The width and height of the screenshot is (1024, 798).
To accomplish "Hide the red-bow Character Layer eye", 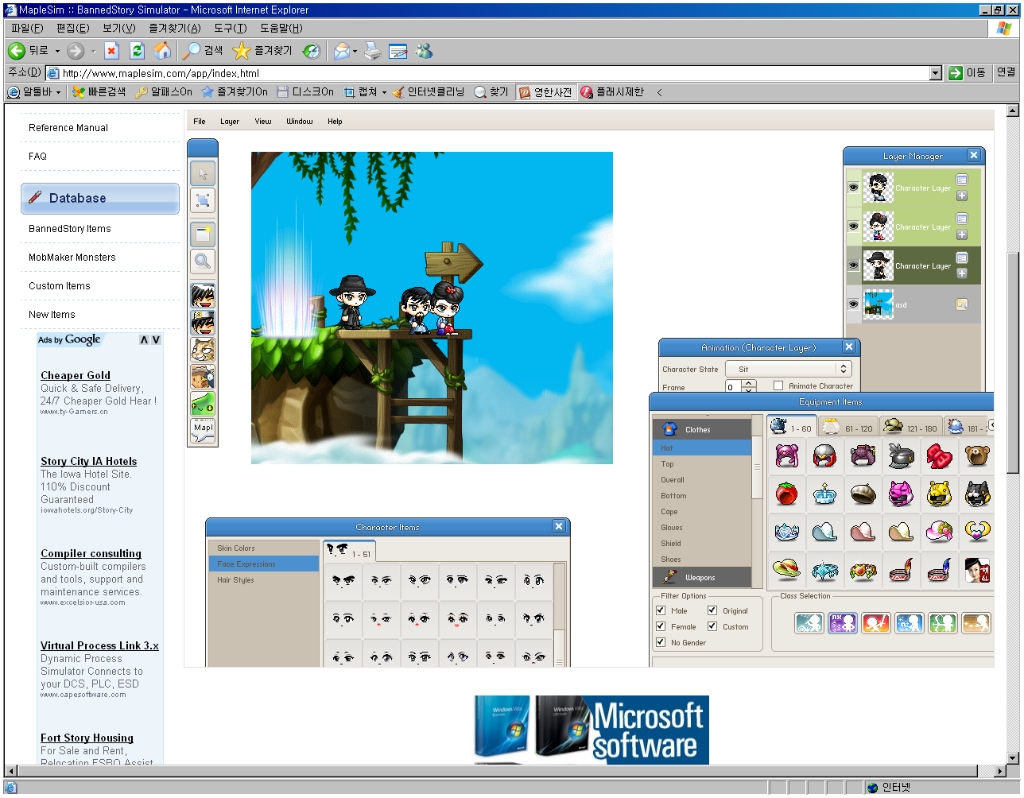I will pos(853,226).
